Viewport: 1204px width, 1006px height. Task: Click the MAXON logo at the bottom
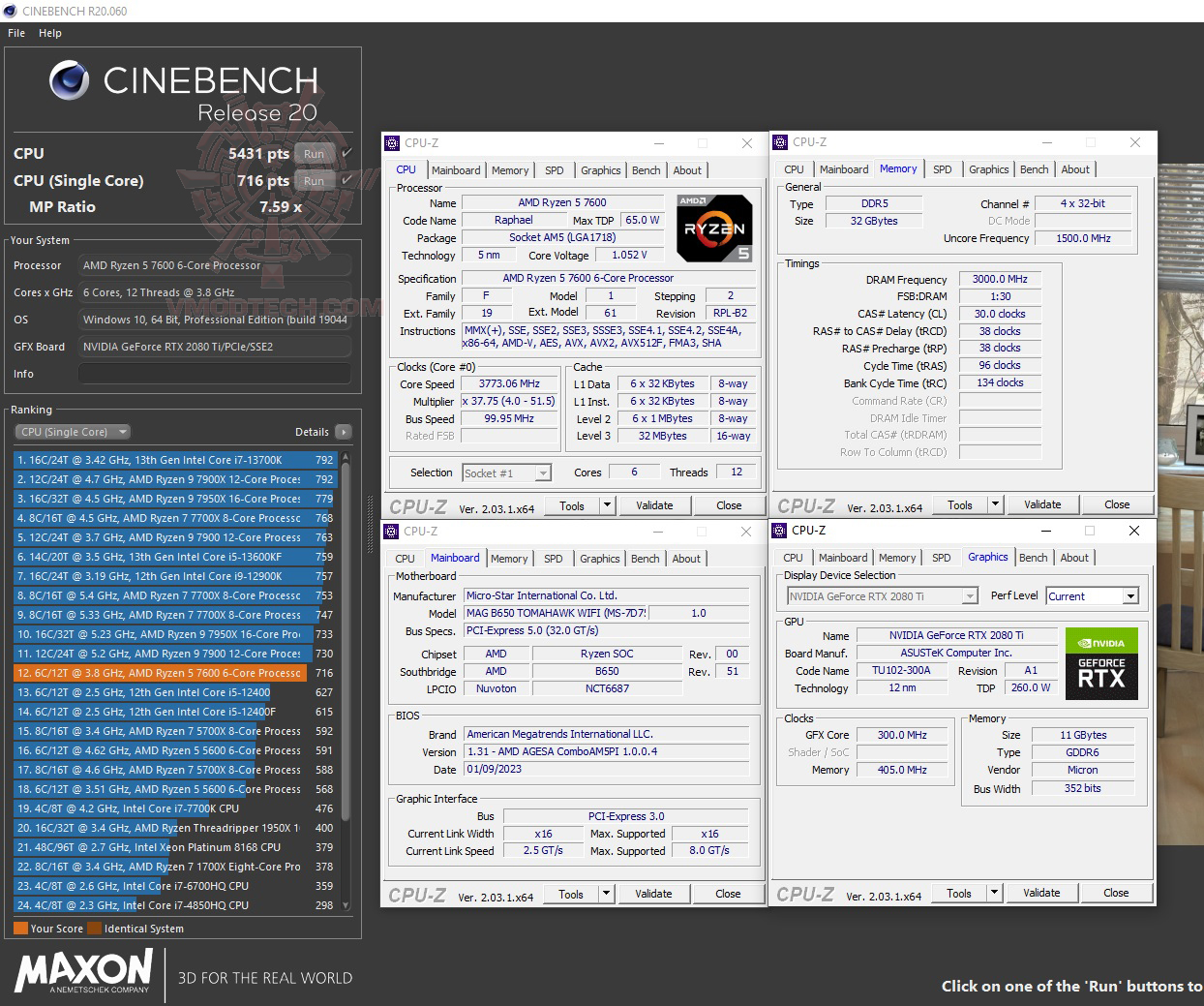tap(83, 971)
